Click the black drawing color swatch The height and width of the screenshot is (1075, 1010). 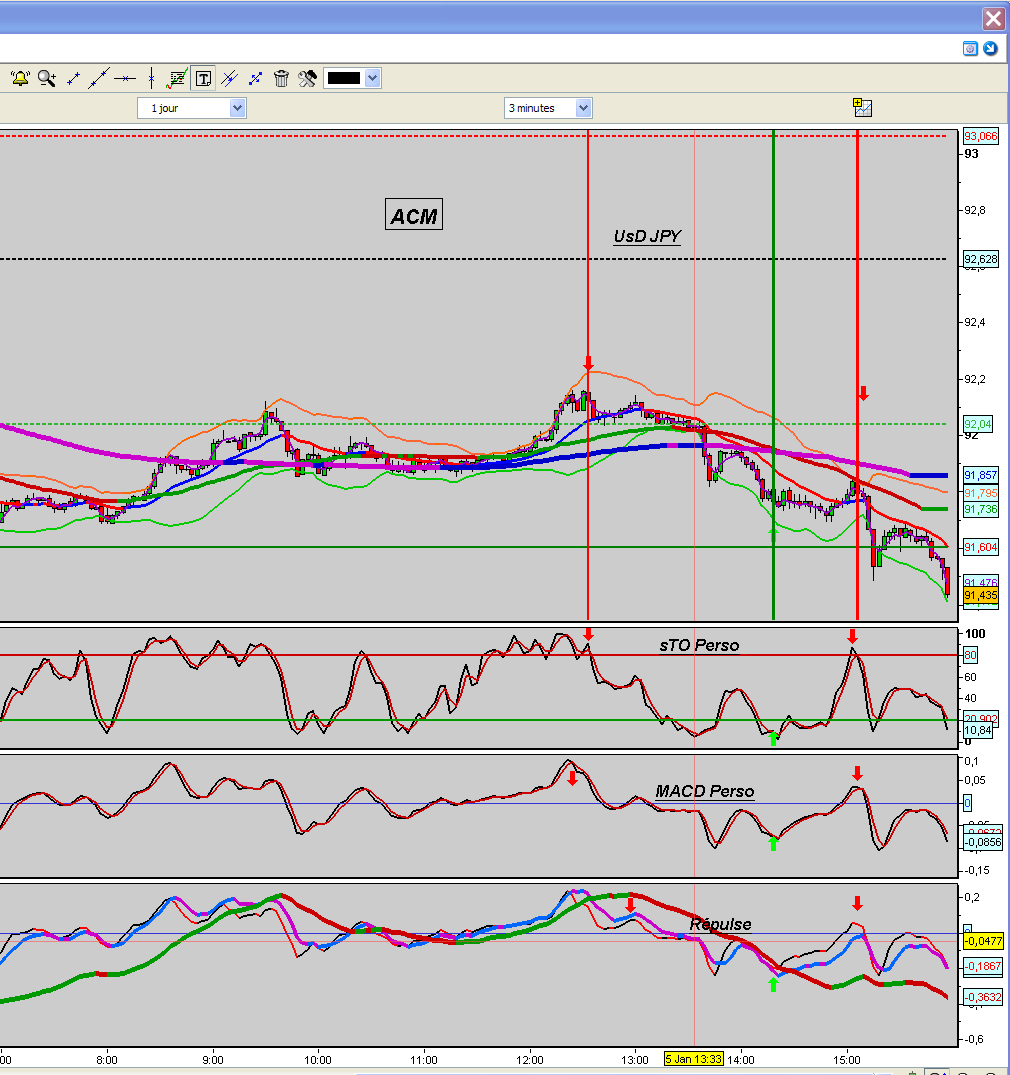pyautogui.click(x=344, y=78)
